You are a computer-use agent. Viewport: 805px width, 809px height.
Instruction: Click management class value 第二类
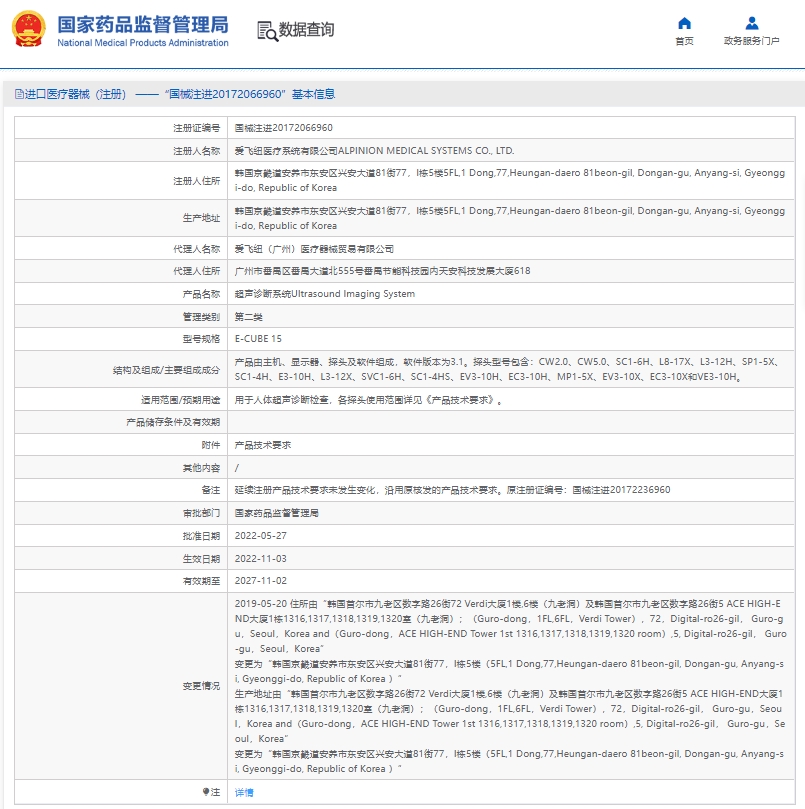tap(249, 317)
